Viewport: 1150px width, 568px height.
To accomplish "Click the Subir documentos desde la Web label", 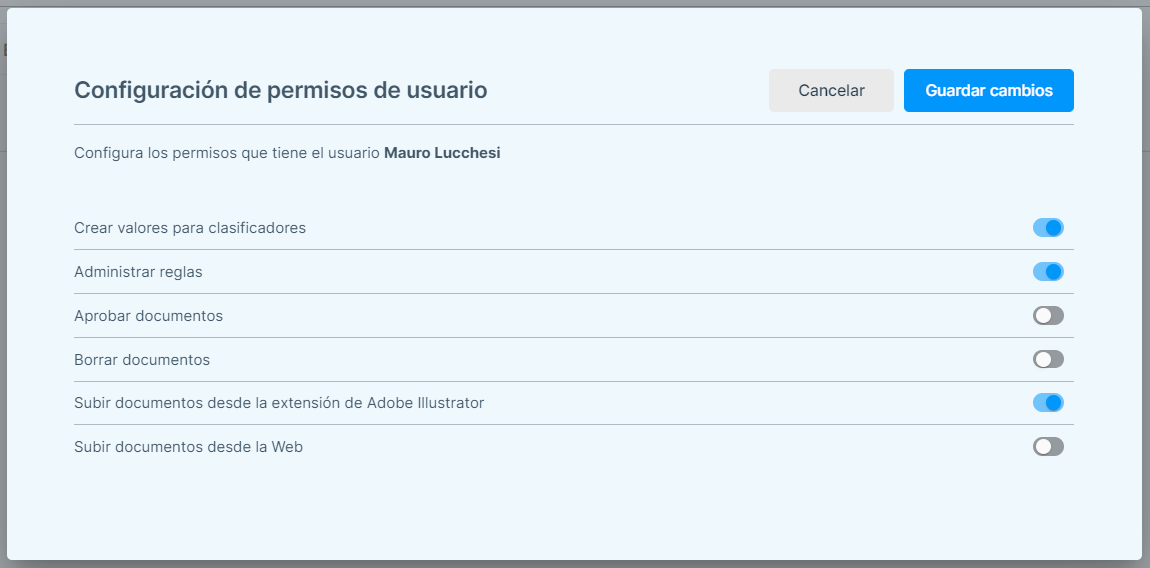I will (188, 446).
